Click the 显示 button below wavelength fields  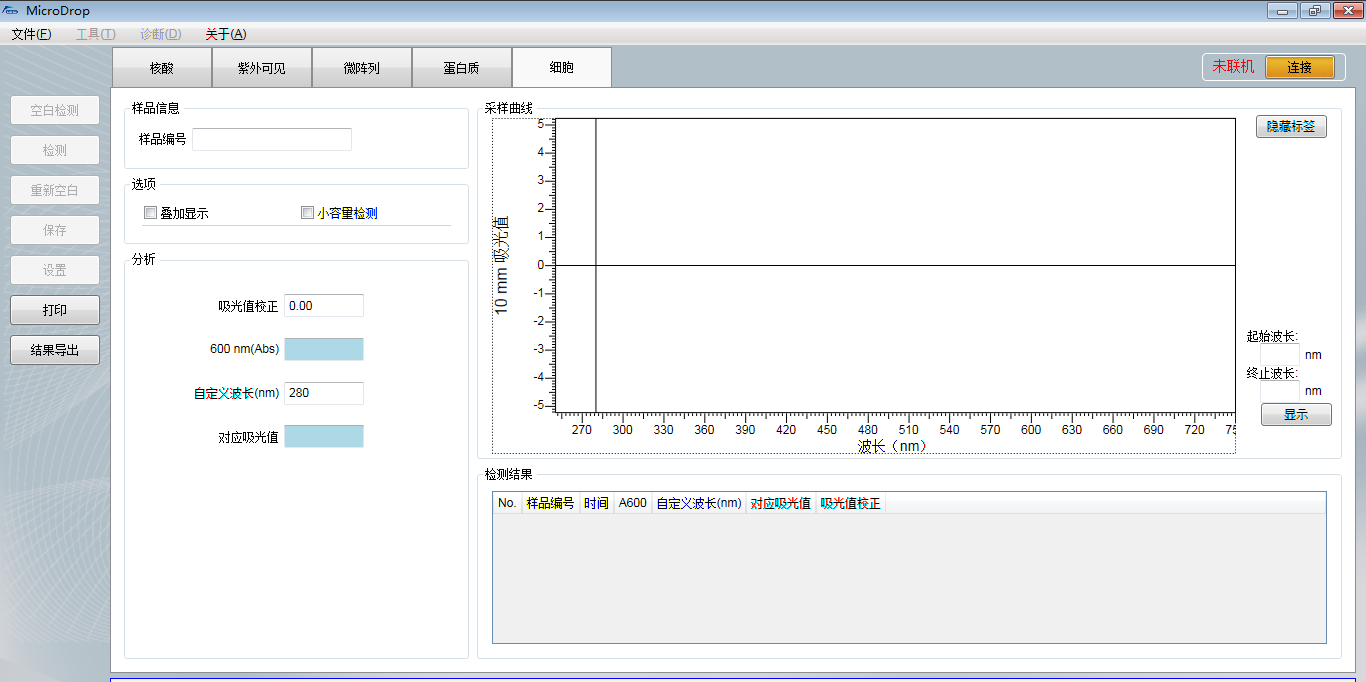click(1296, 415)
